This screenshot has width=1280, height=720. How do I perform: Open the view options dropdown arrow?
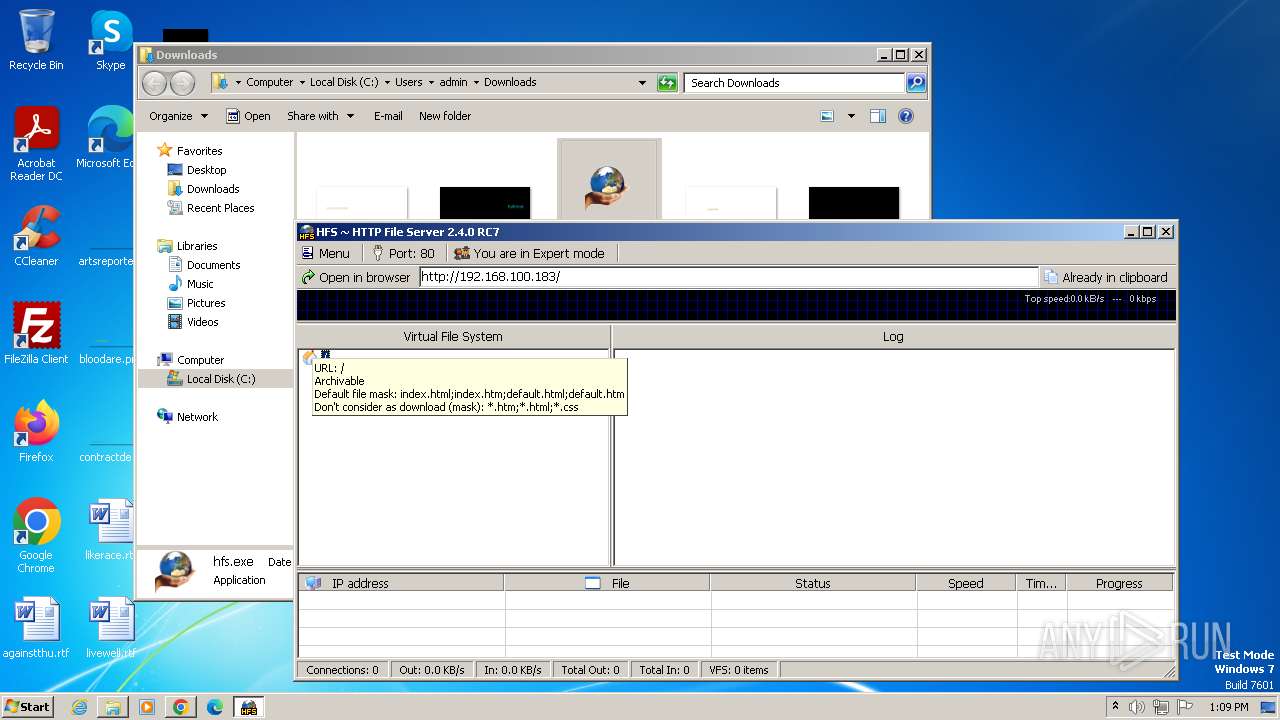851,116
